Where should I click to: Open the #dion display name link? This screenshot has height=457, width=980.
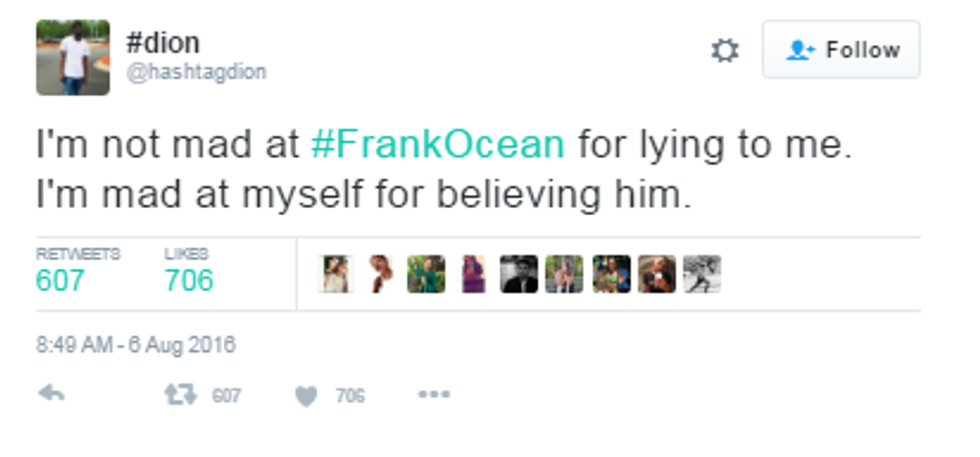click(x=163, y=43)
